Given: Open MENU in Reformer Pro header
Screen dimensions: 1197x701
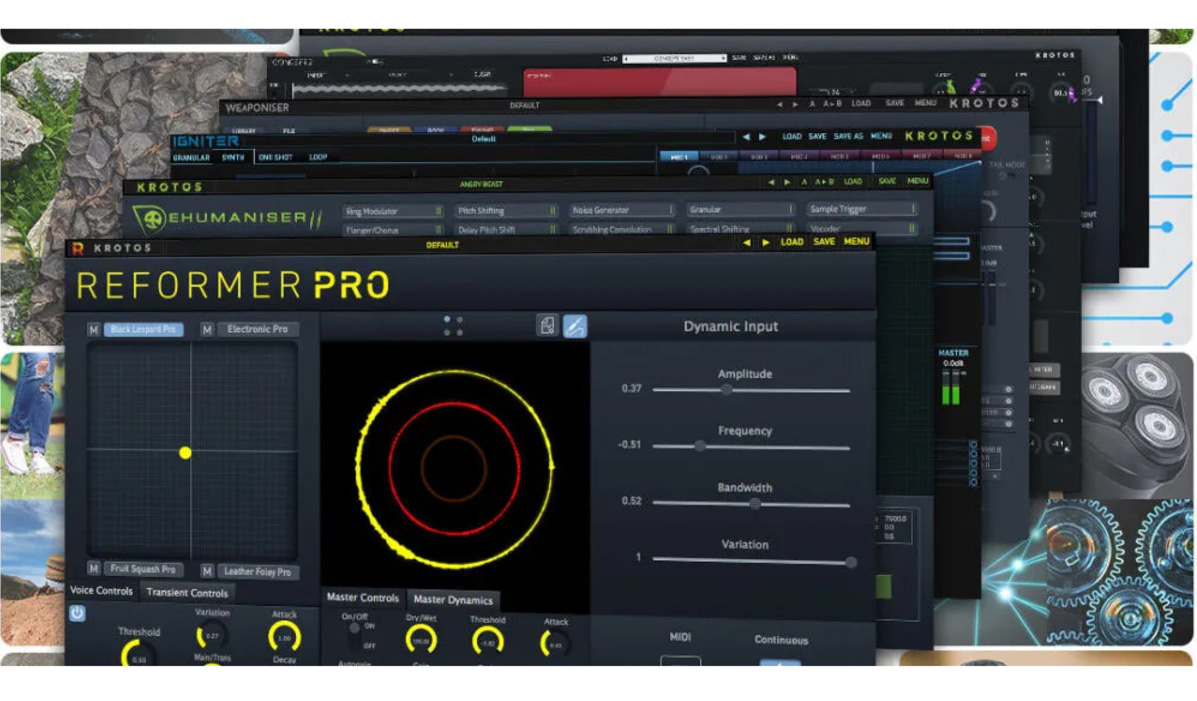Looking at the screenshot, I should pos(856,242).
